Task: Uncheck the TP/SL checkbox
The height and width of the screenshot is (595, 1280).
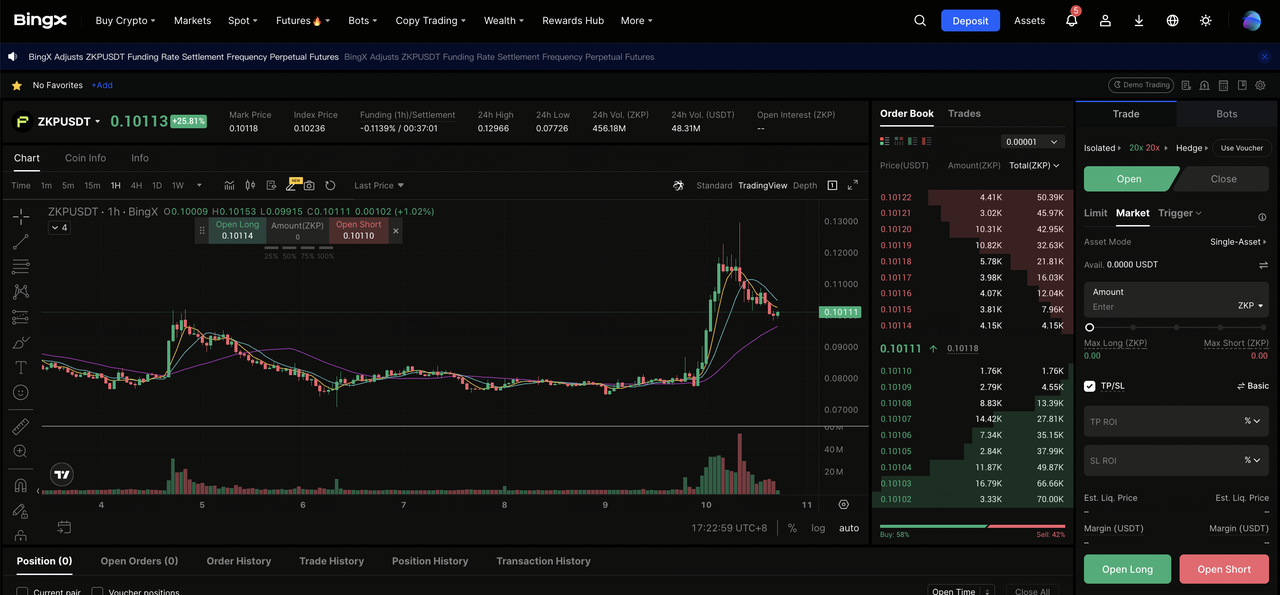Action: pyautogui.click(x=1090, y=386)
